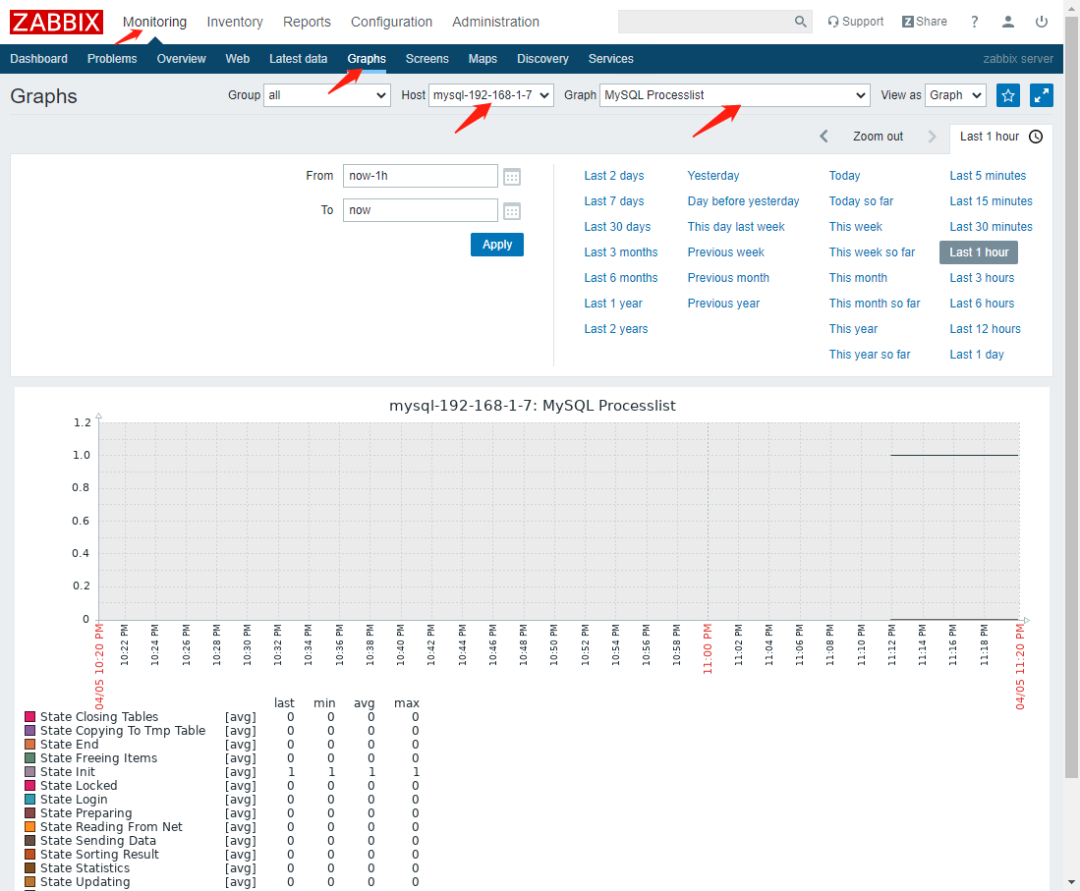
Task: Expand the Group dropdown
Action: [326, 95]
